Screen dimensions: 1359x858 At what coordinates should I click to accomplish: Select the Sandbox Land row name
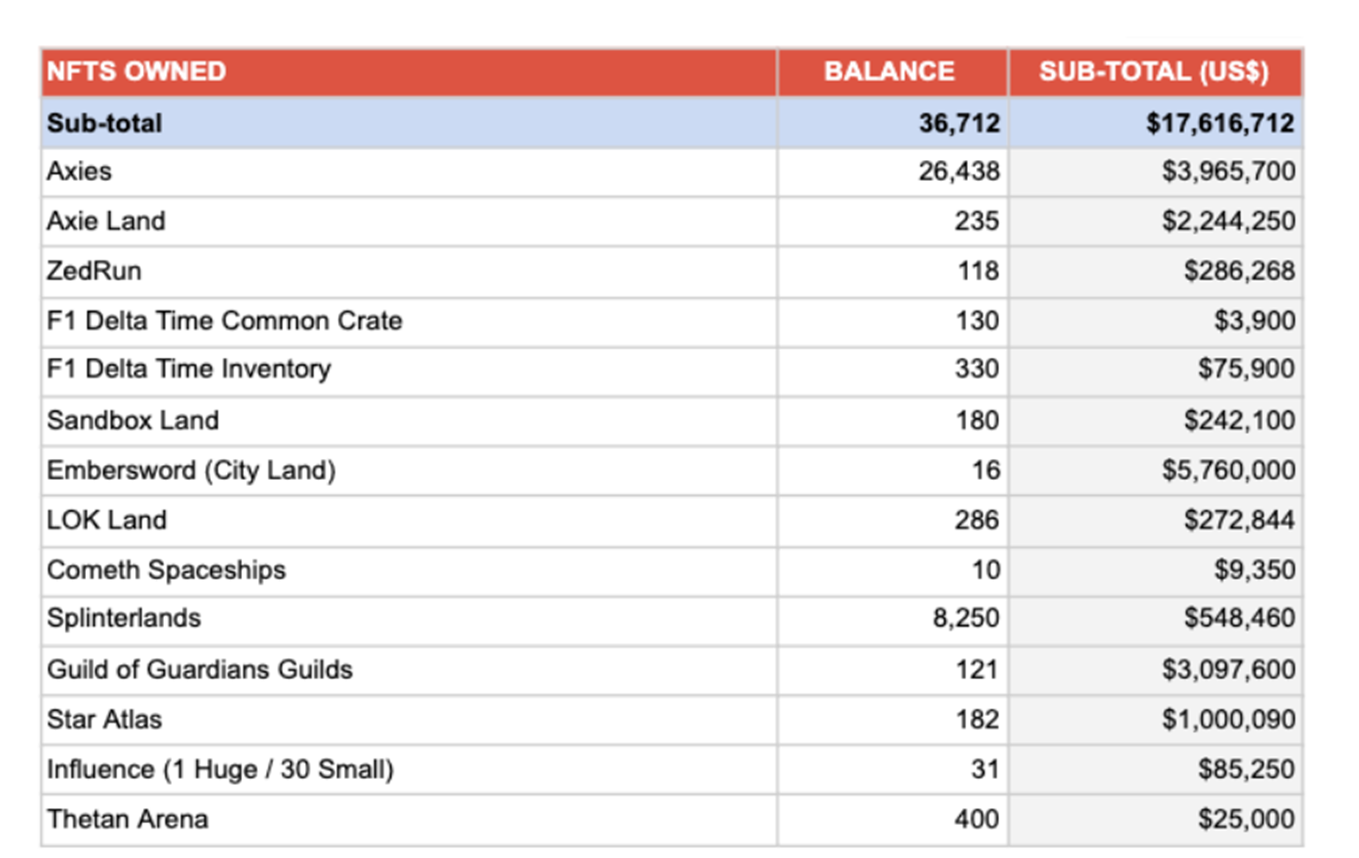tap(409, 420)
